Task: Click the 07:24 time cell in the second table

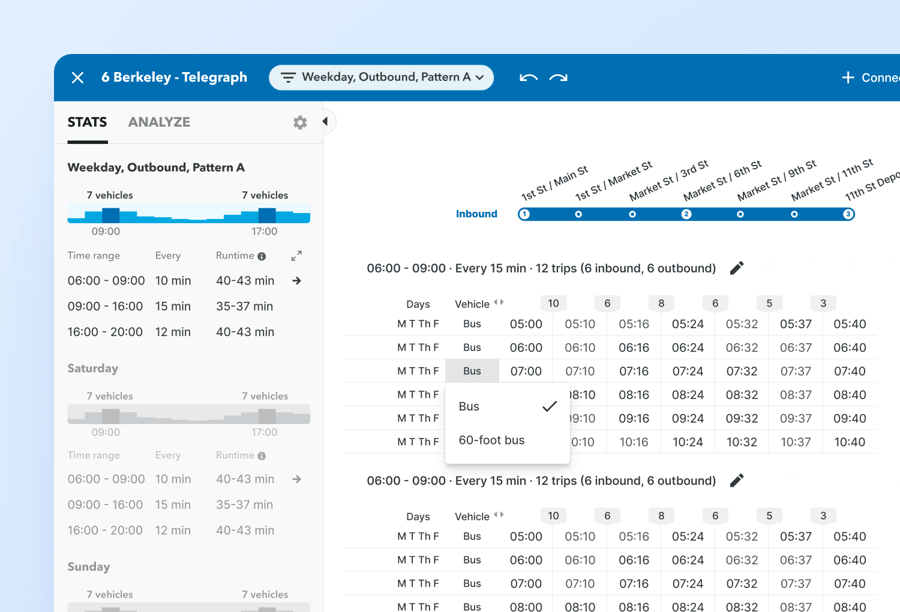Action: point(688,583)
